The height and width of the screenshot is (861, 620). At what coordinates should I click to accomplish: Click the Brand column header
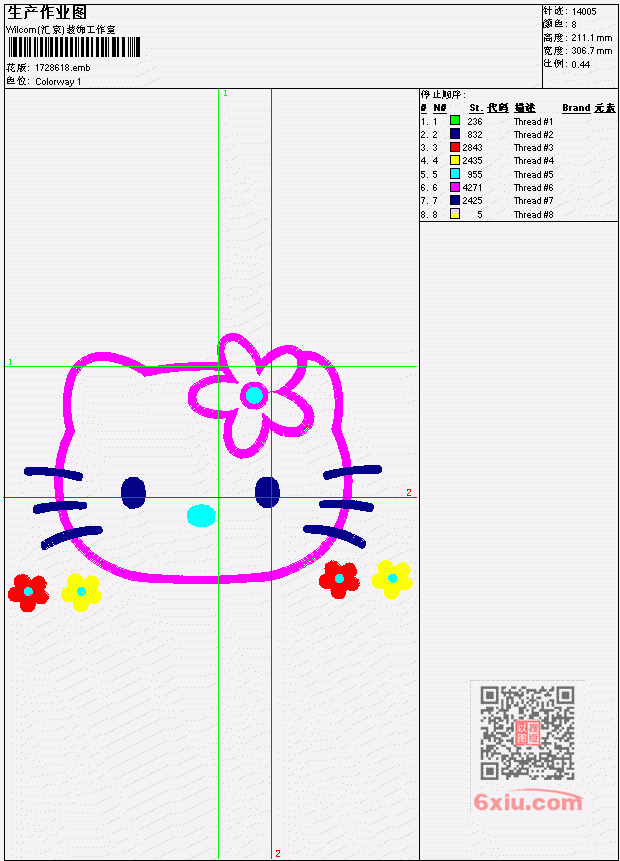pos(576,108)
